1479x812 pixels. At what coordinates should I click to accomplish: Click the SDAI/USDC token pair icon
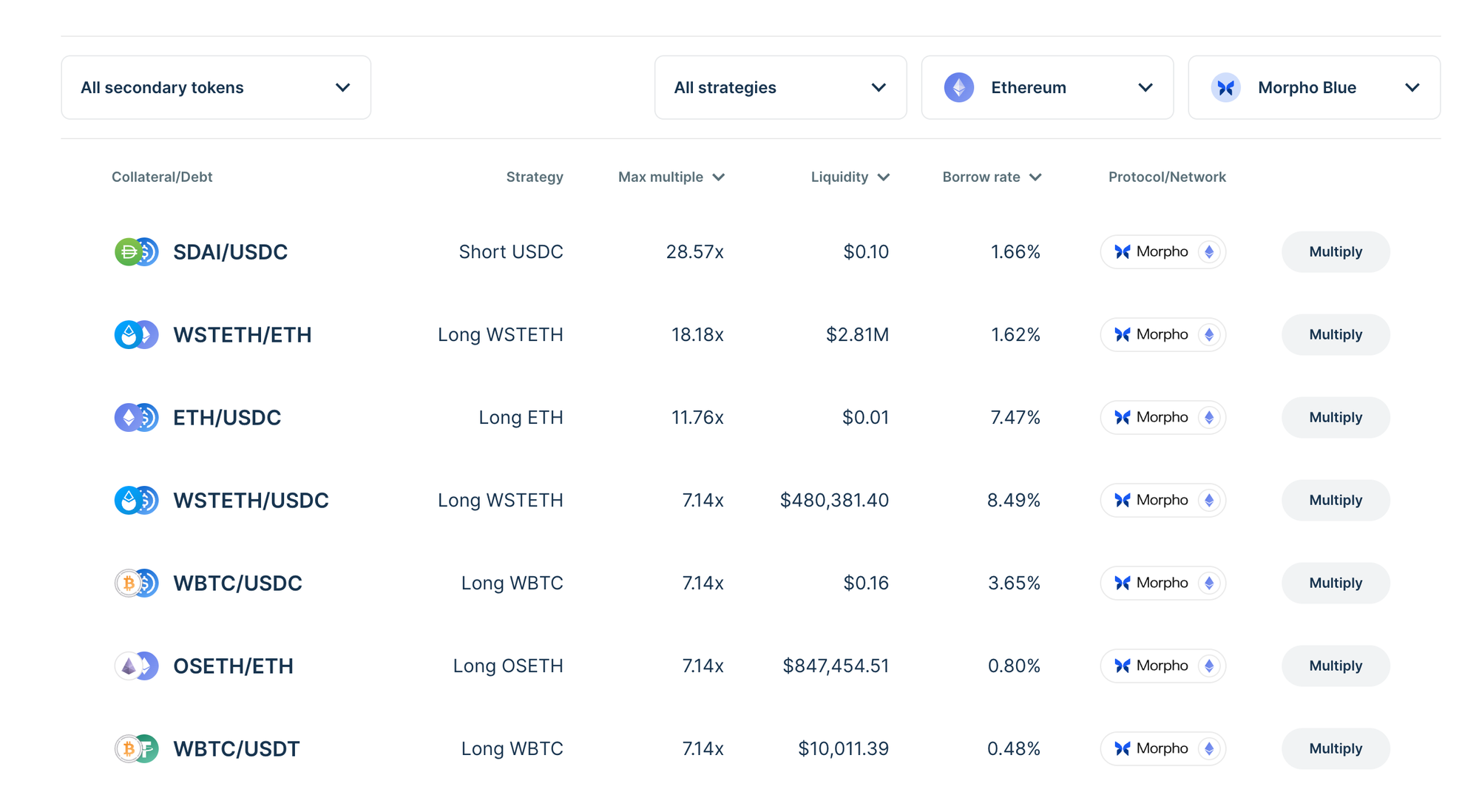136,252
